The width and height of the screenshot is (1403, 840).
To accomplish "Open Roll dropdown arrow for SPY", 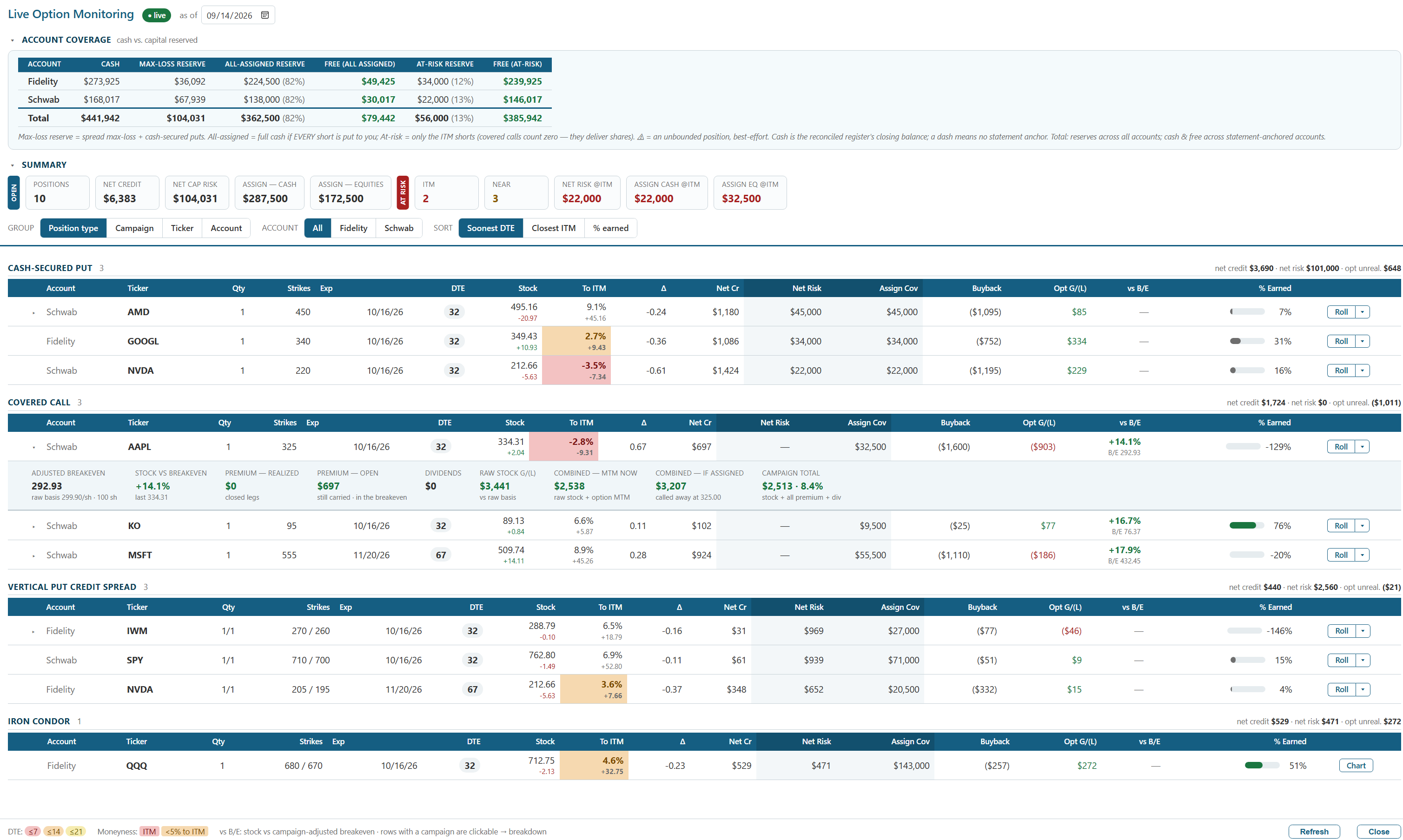I will coord(1363,660).
